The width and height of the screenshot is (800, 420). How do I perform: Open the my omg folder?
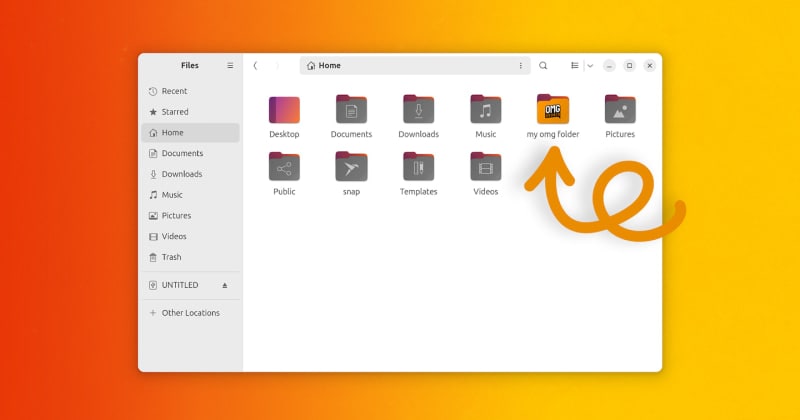click(x=552, y=110)
